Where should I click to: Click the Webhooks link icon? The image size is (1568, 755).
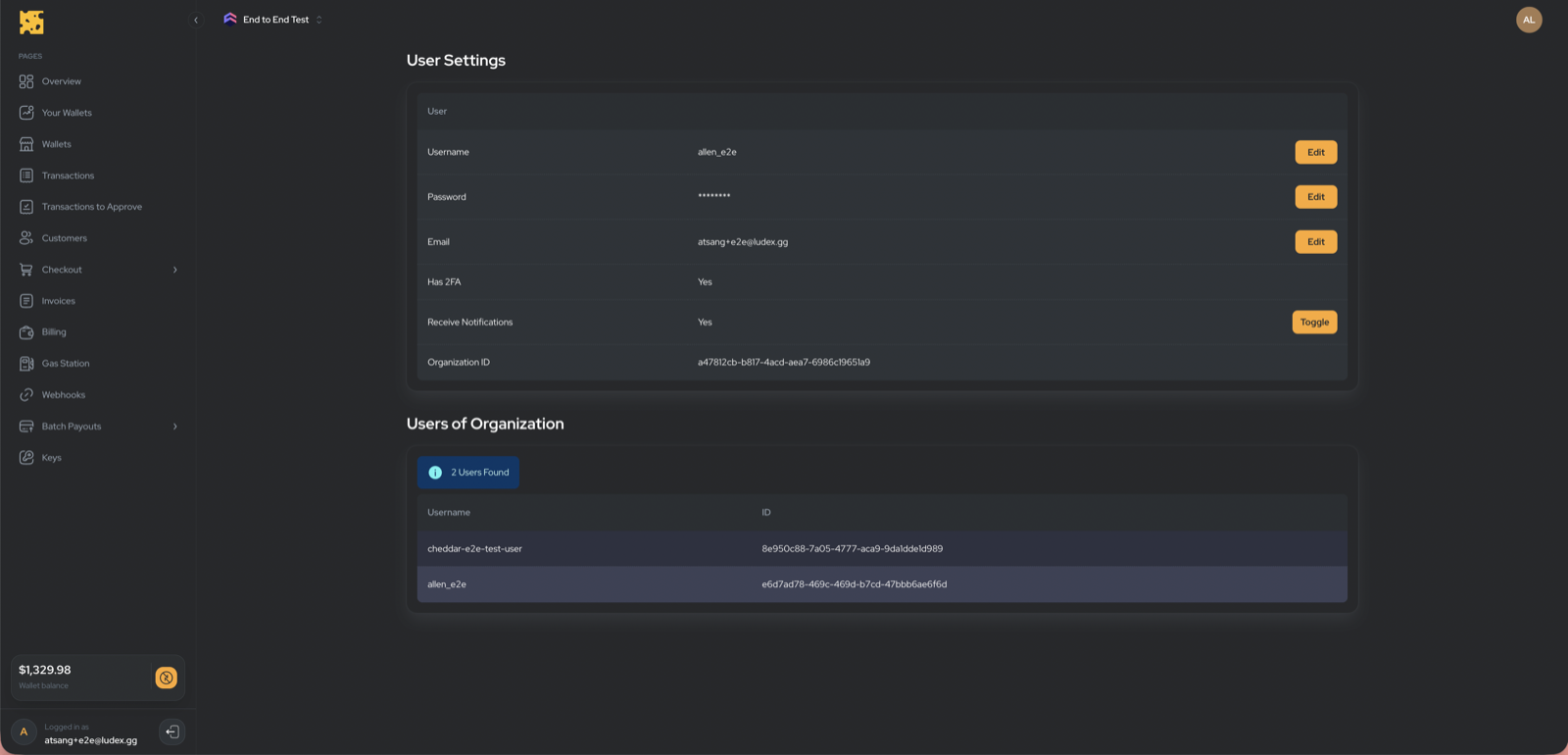click(x=26, y=395)
